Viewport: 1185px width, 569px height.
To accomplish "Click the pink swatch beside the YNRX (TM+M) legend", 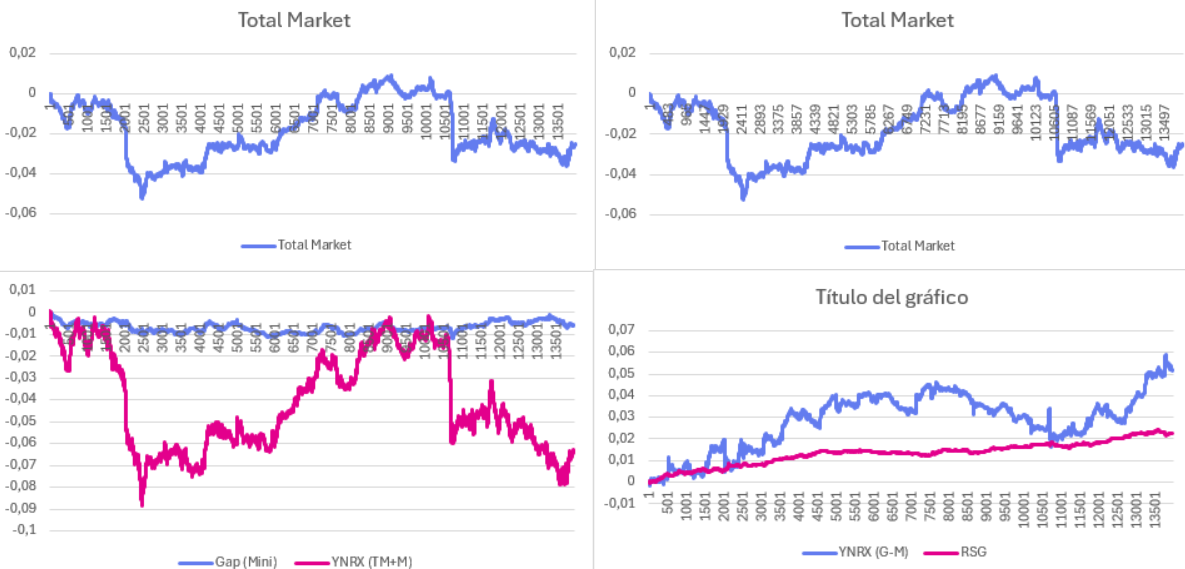I will [310, 561].
